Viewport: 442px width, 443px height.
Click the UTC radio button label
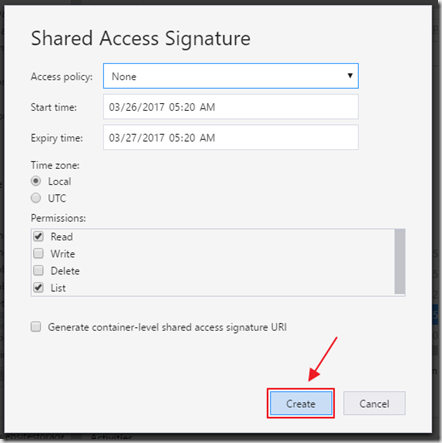(57, 198)
